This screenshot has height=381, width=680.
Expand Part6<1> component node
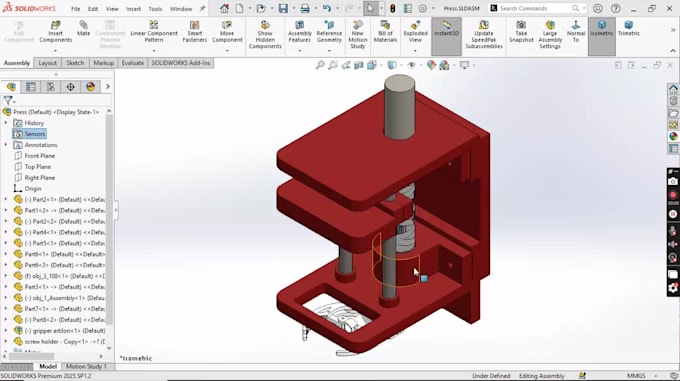click(x=6, y=254)
